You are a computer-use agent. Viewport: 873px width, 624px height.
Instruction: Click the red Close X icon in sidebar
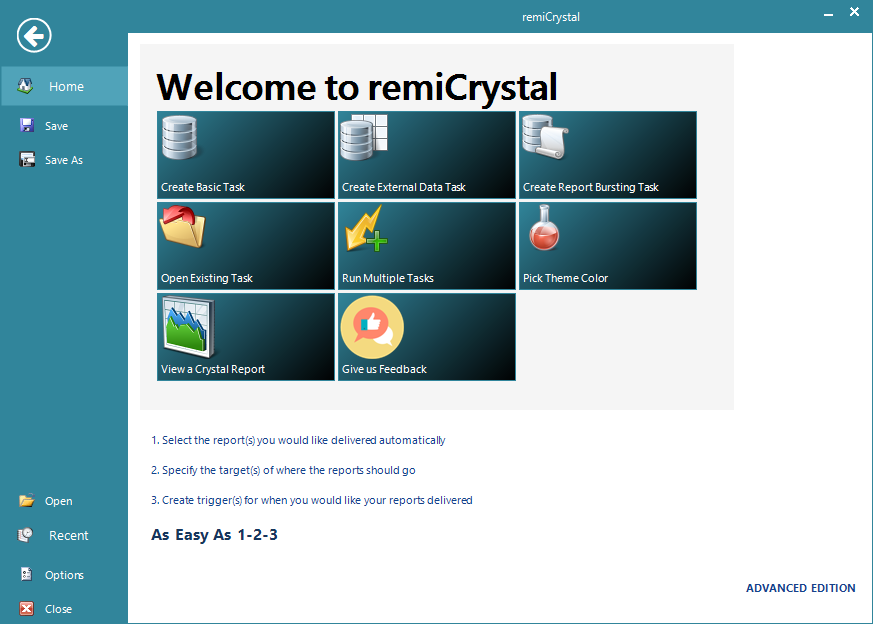coord(27,608)
